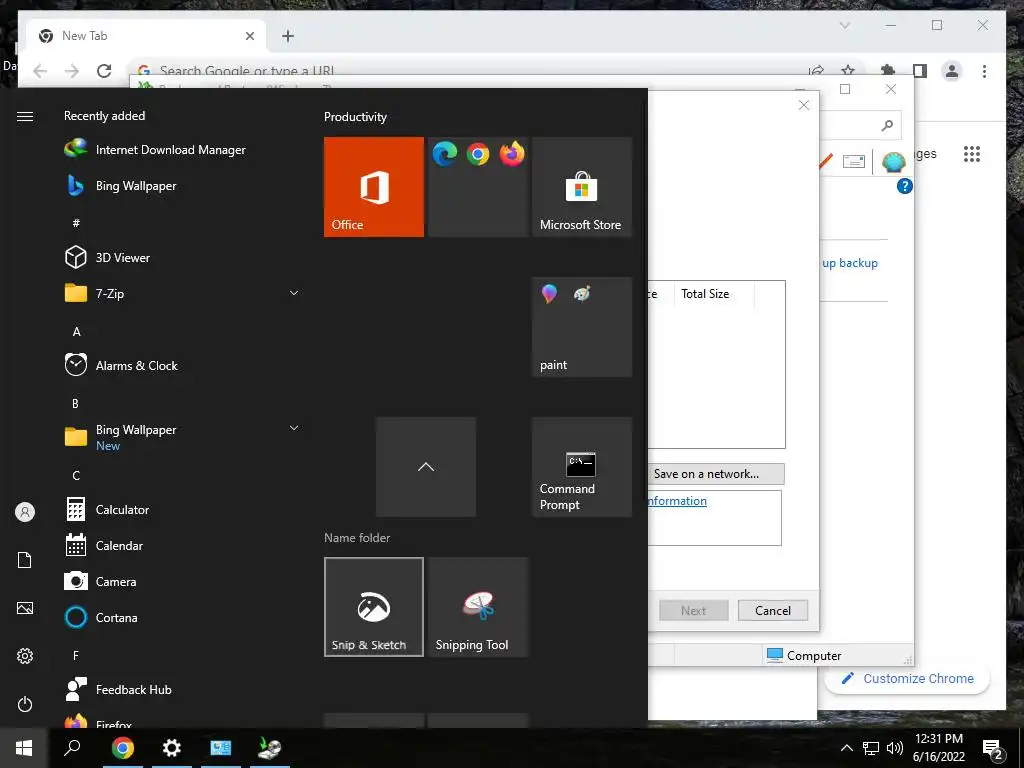1024x768 pixels.
Task: Reload the Chrome page
Action: [104, 71]
